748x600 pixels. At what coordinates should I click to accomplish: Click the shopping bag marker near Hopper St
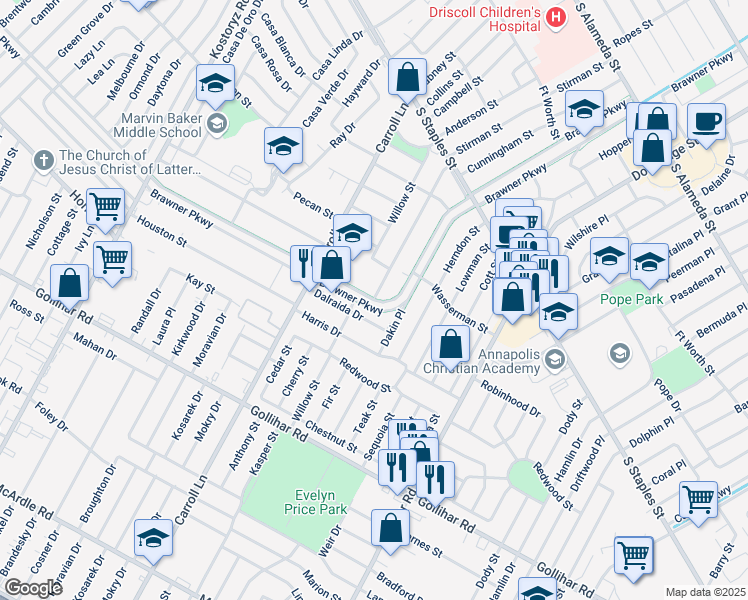[x=653, y=150]
